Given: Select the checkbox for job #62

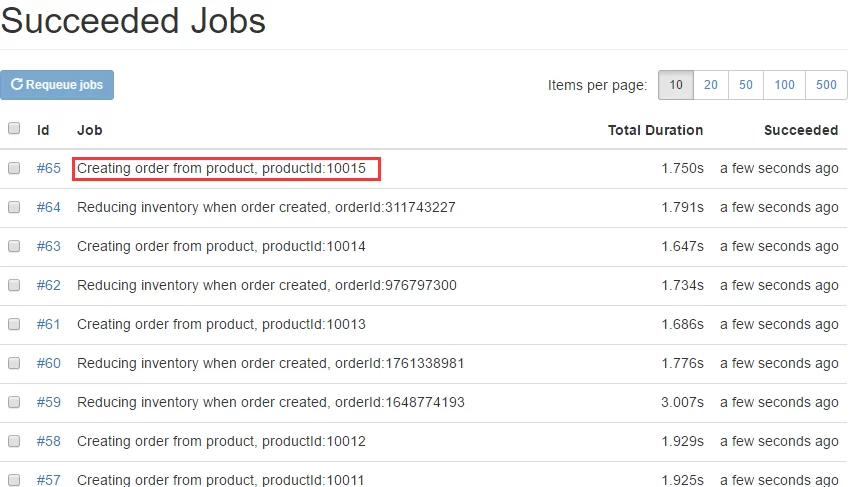Looking at the screenshot, I should point(14,285).
